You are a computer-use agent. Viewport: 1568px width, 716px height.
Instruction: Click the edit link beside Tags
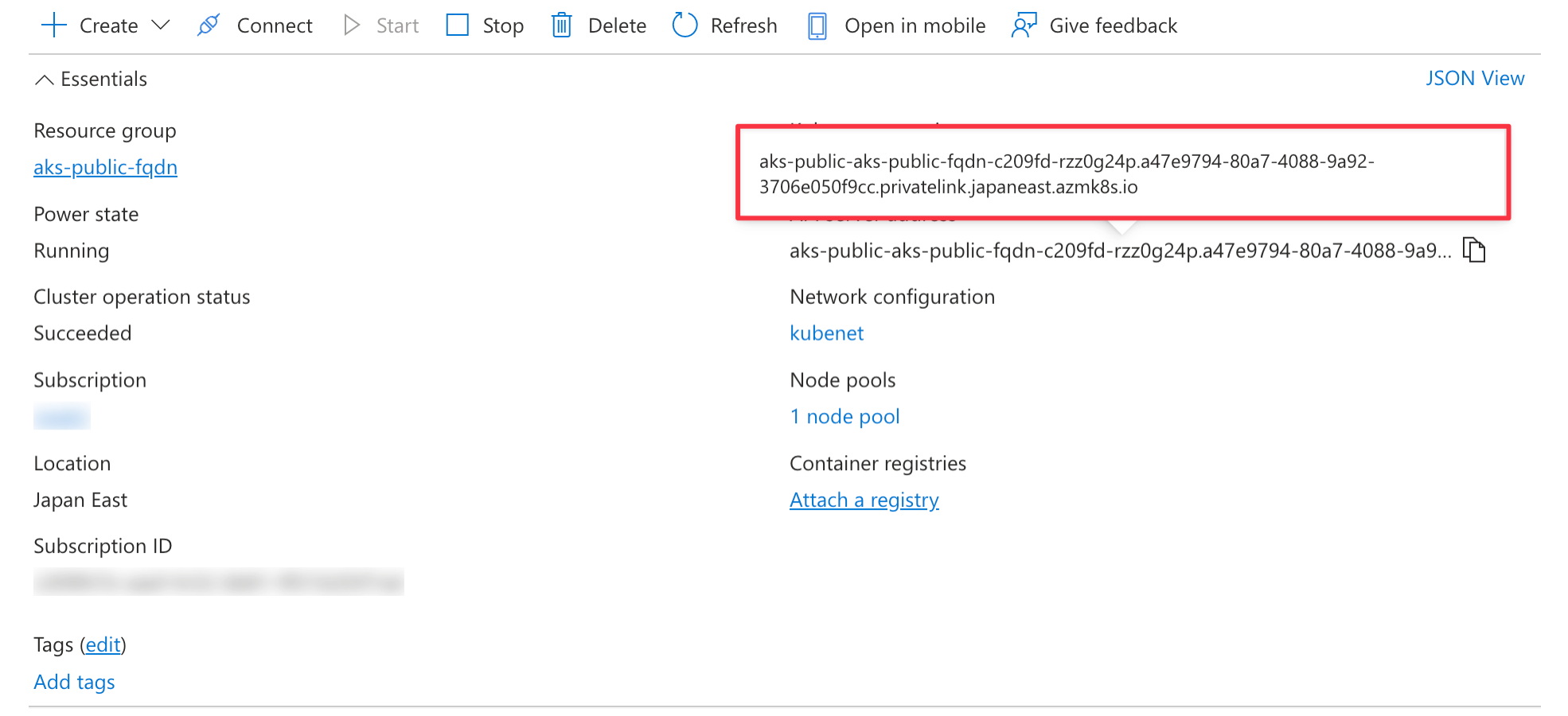pyautogui.click(x=103, y=645)
